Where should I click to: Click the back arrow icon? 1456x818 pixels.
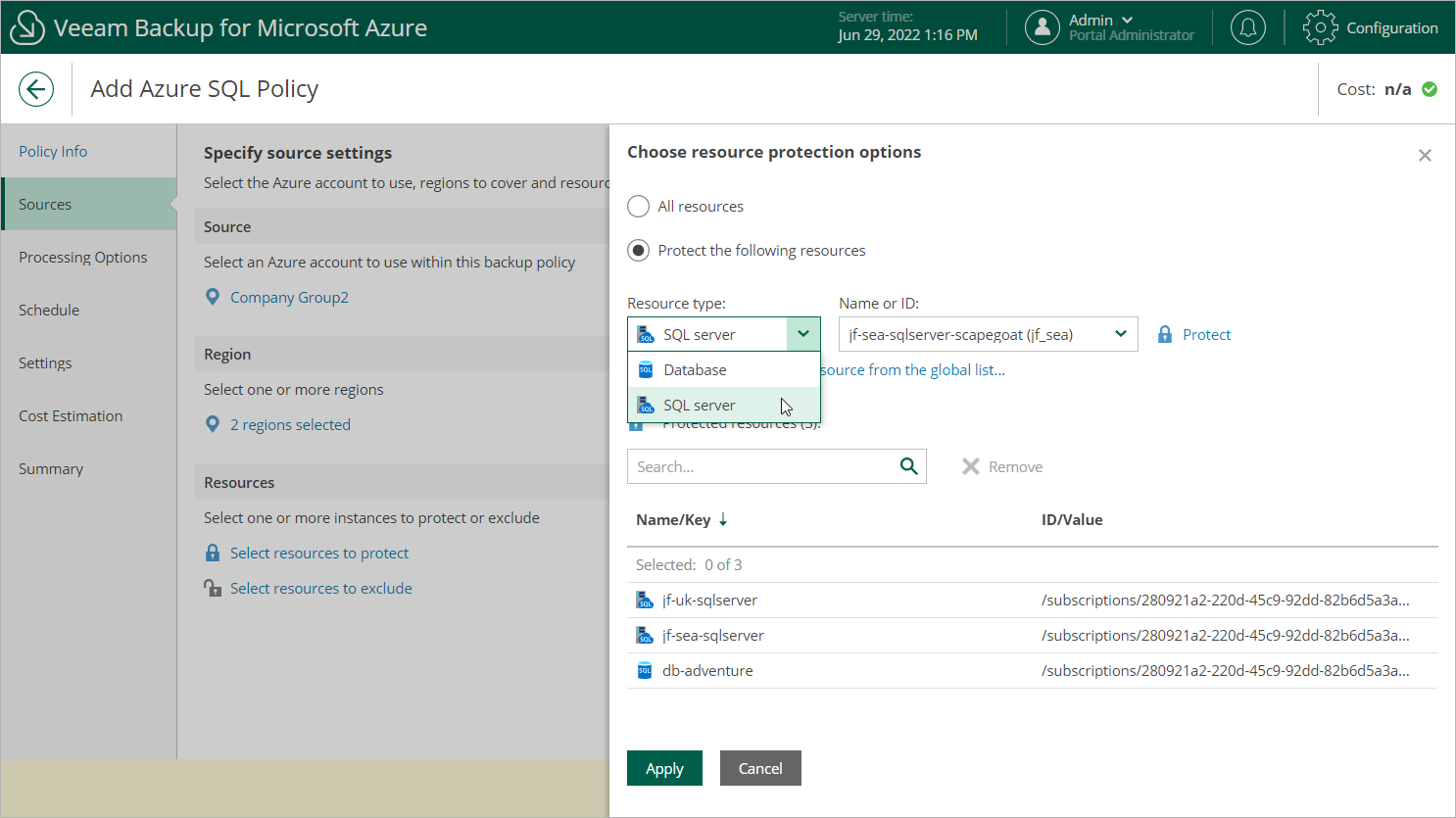coord(36,89)
